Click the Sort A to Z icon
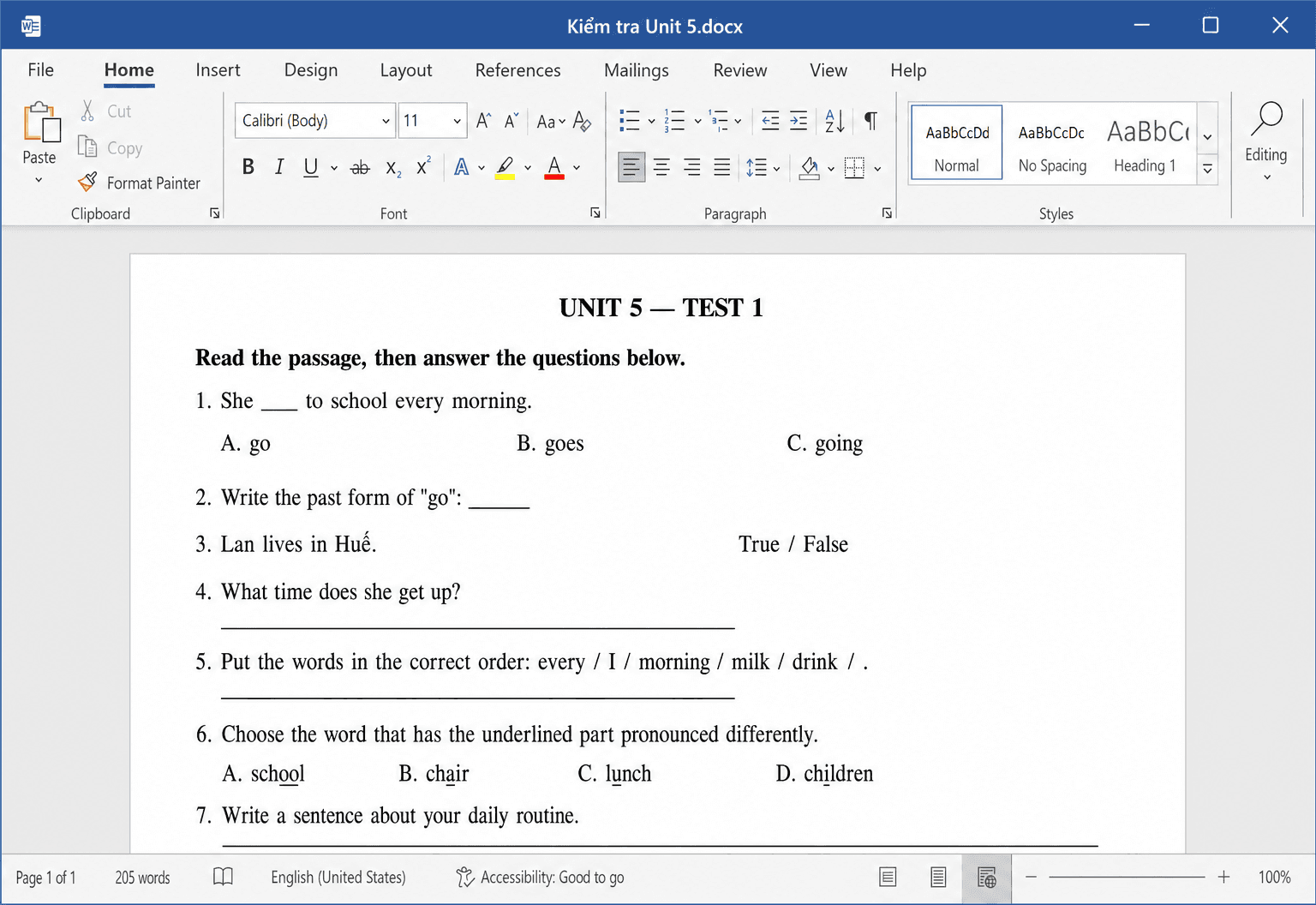Image resolution: width=1316 pixels, height=905 pixels. [x=834, y=121]
